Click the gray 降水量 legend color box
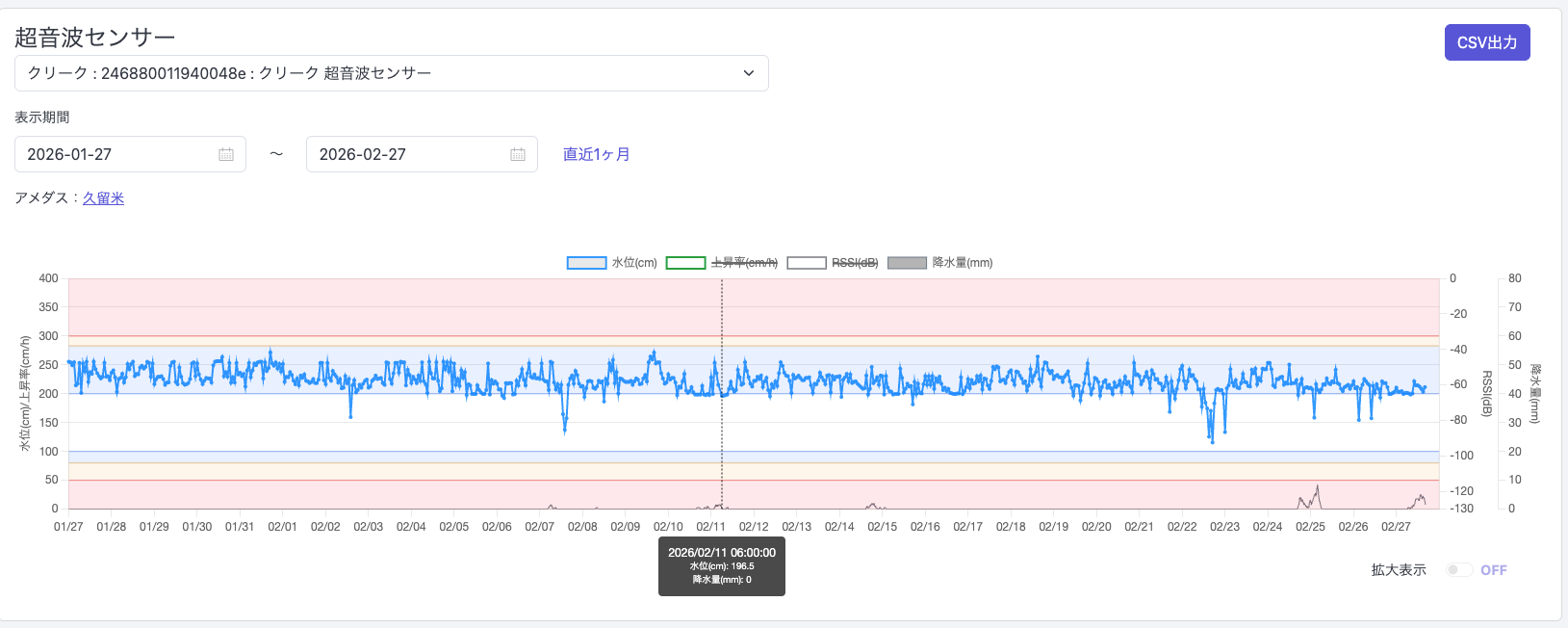Viewport: 1568px width, 628px height. pyautogui.click(x=907, y=263)
